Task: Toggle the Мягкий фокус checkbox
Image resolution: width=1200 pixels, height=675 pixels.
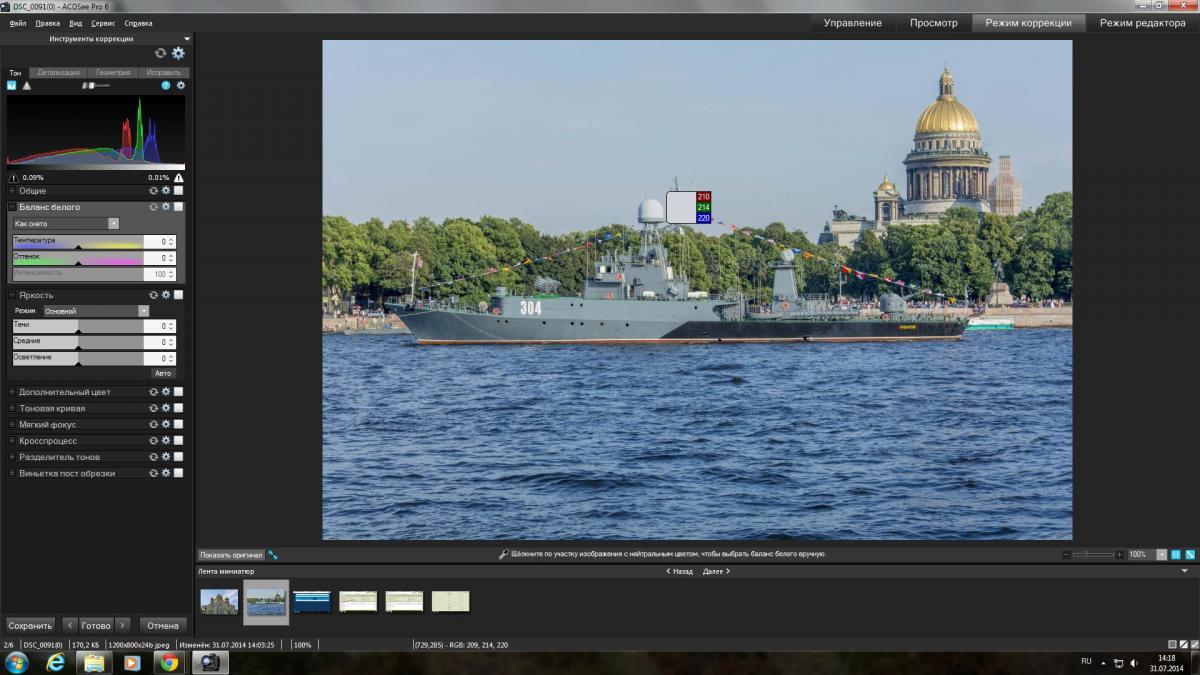Action: click(x=178, y=424)
